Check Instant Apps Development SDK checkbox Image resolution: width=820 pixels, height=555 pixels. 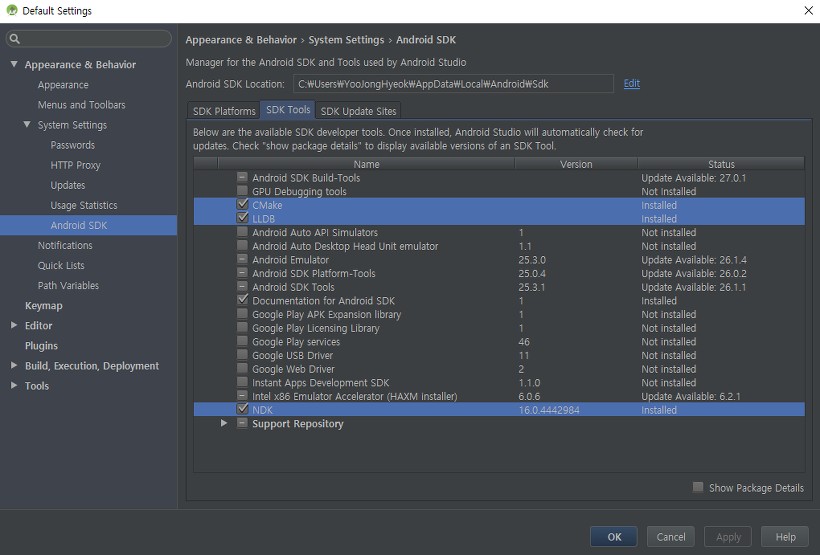[x=242, y=382]
